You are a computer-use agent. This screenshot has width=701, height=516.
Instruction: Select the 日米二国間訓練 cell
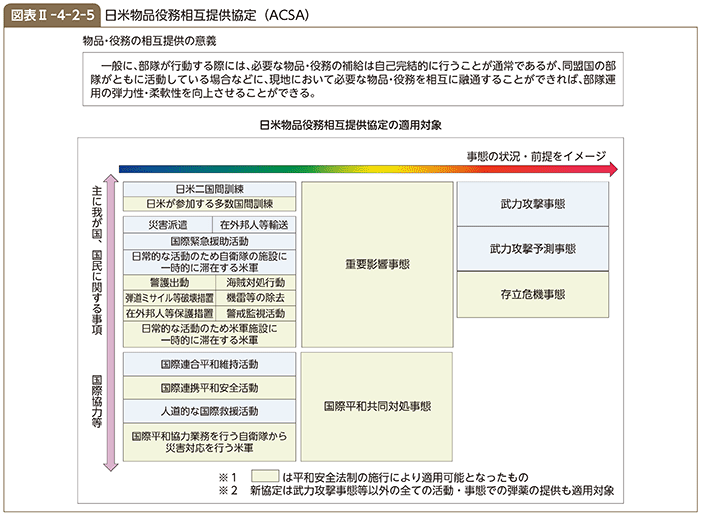209,189
